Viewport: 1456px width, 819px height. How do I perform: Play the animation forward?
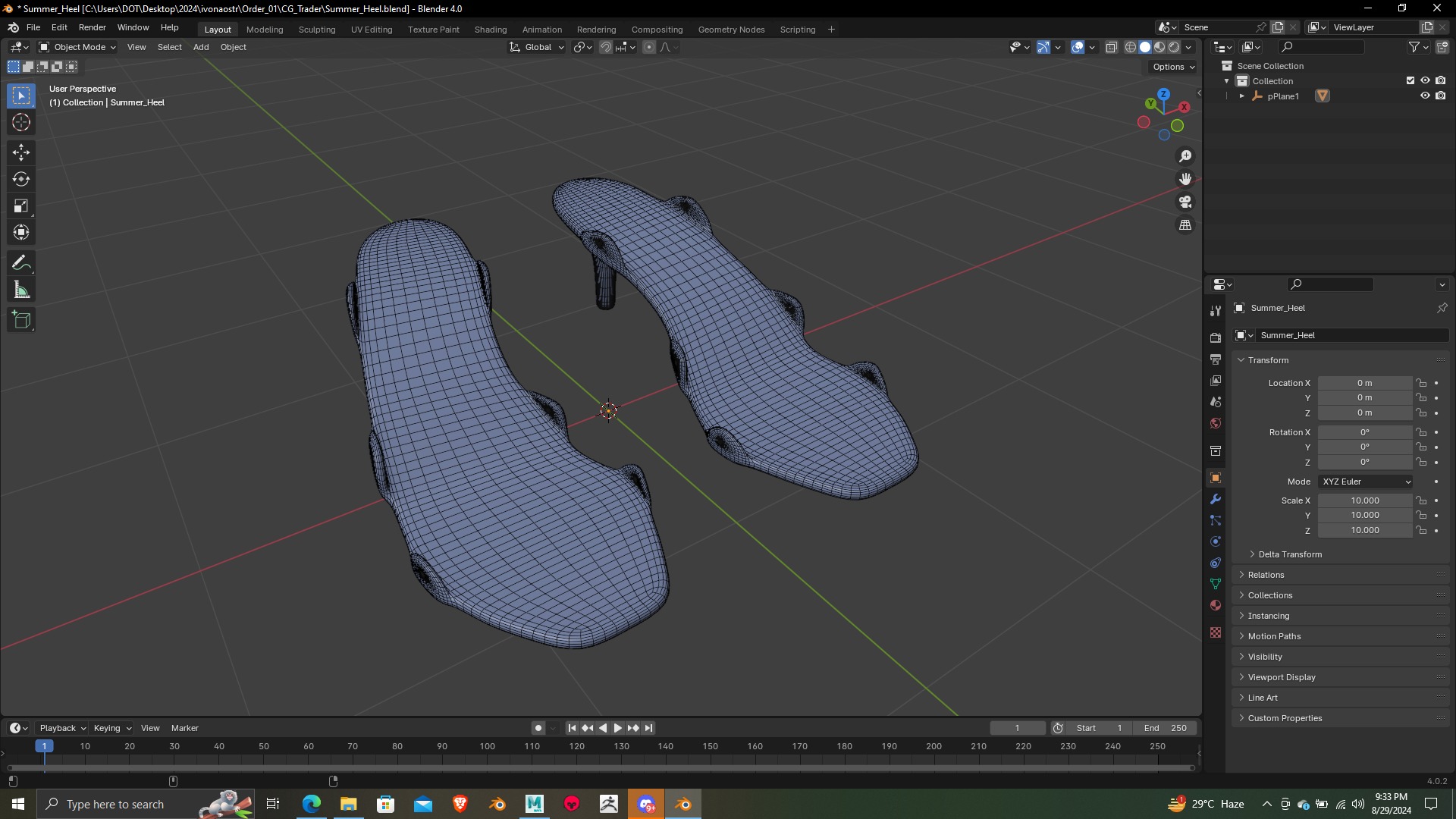tap(618, 728)
